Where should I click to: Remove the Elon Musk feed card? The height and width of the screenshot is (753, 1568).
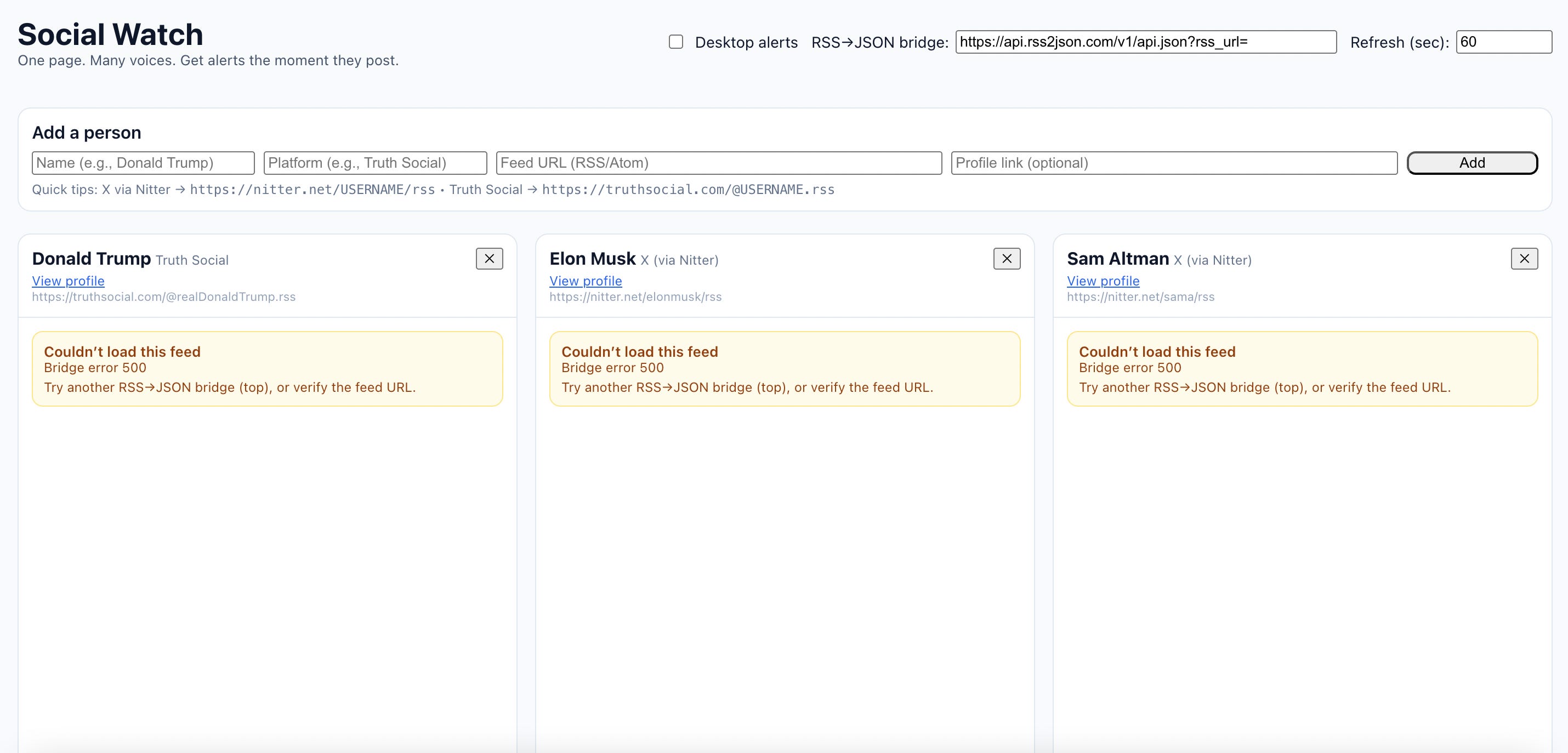coord(1006,259)
